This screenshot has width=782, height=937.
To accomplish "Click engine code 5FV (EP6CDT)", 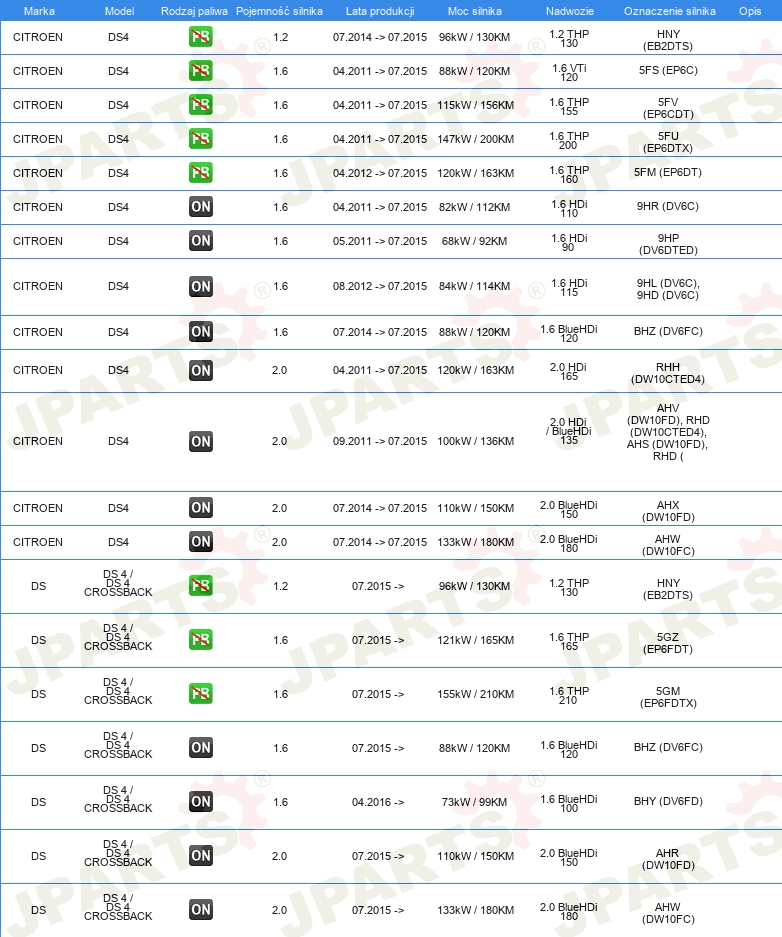I will pos(668,108).
